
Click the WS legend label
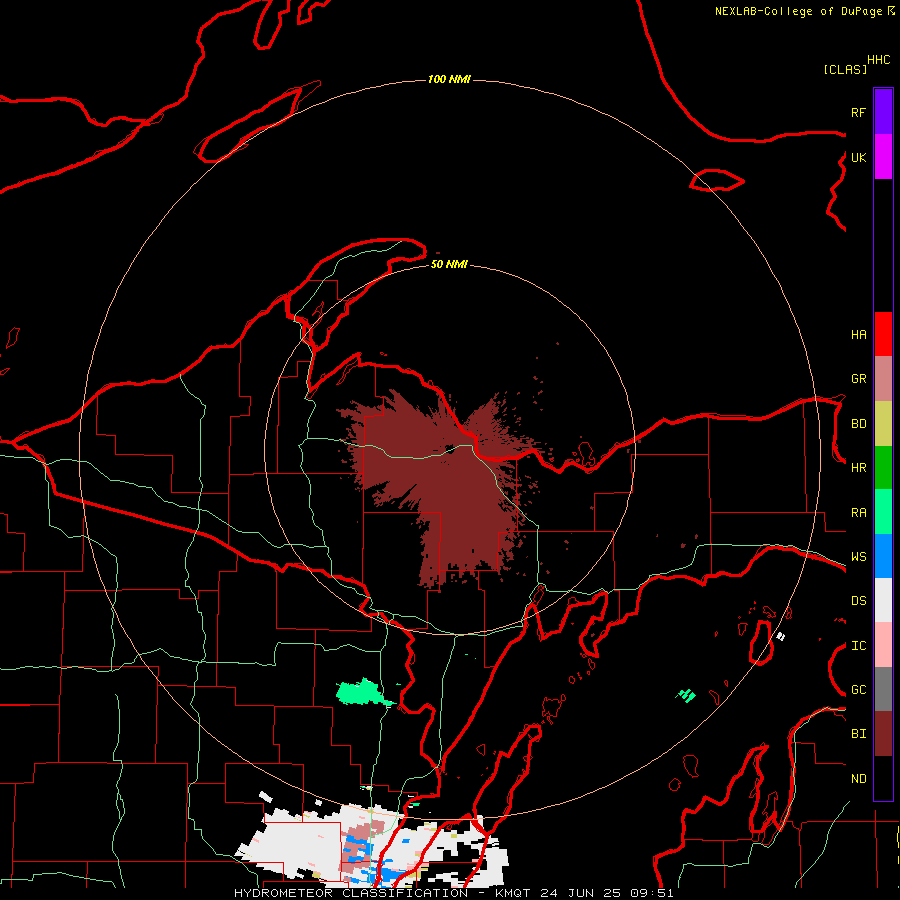[x=859, y=556]
